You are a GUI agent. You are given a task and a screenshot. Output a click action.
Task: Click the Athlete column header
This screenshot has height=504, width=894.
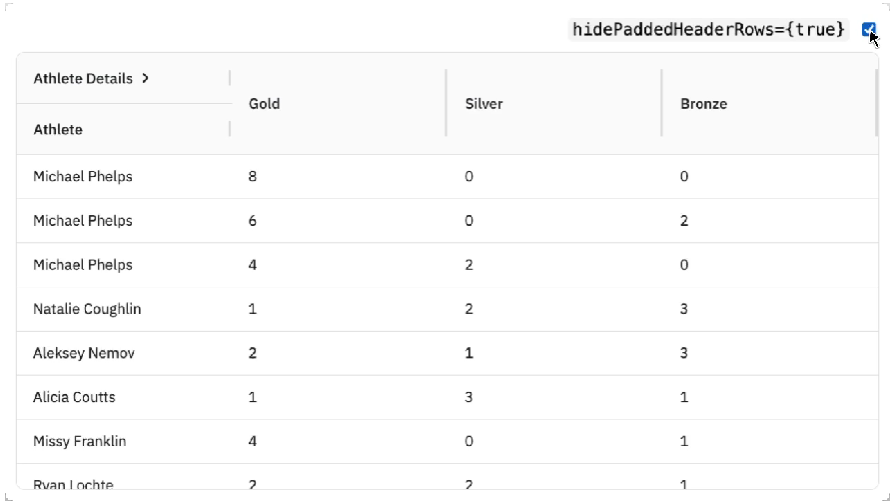pyautogui.click(x=58, y=129)
